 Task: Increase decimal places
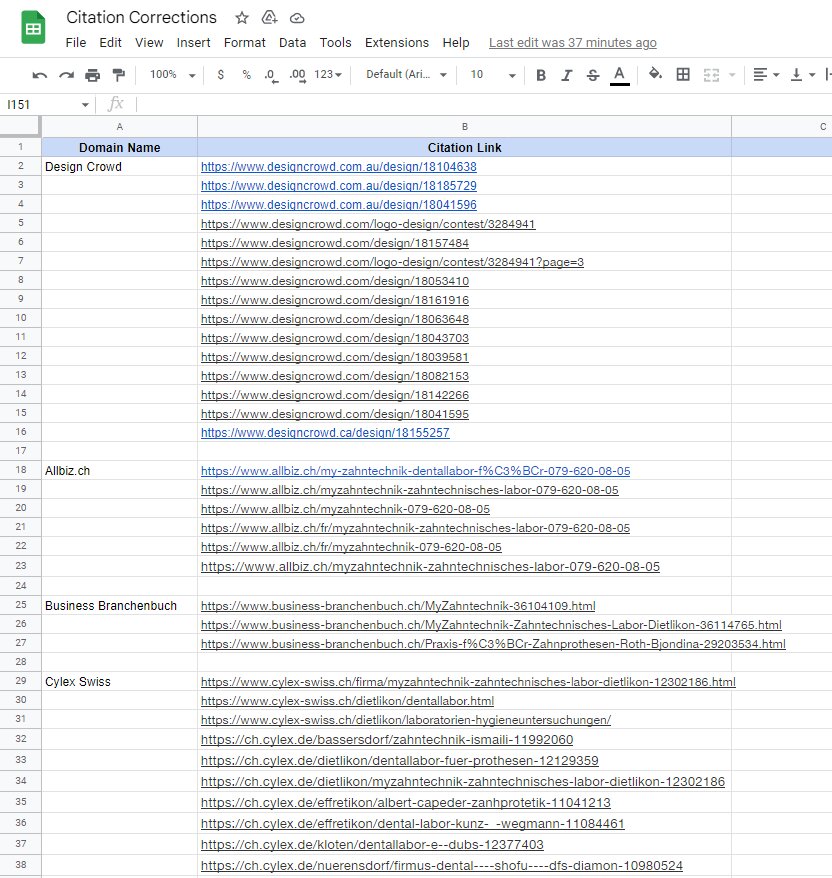pyautogui.click(x=297, y=75)
